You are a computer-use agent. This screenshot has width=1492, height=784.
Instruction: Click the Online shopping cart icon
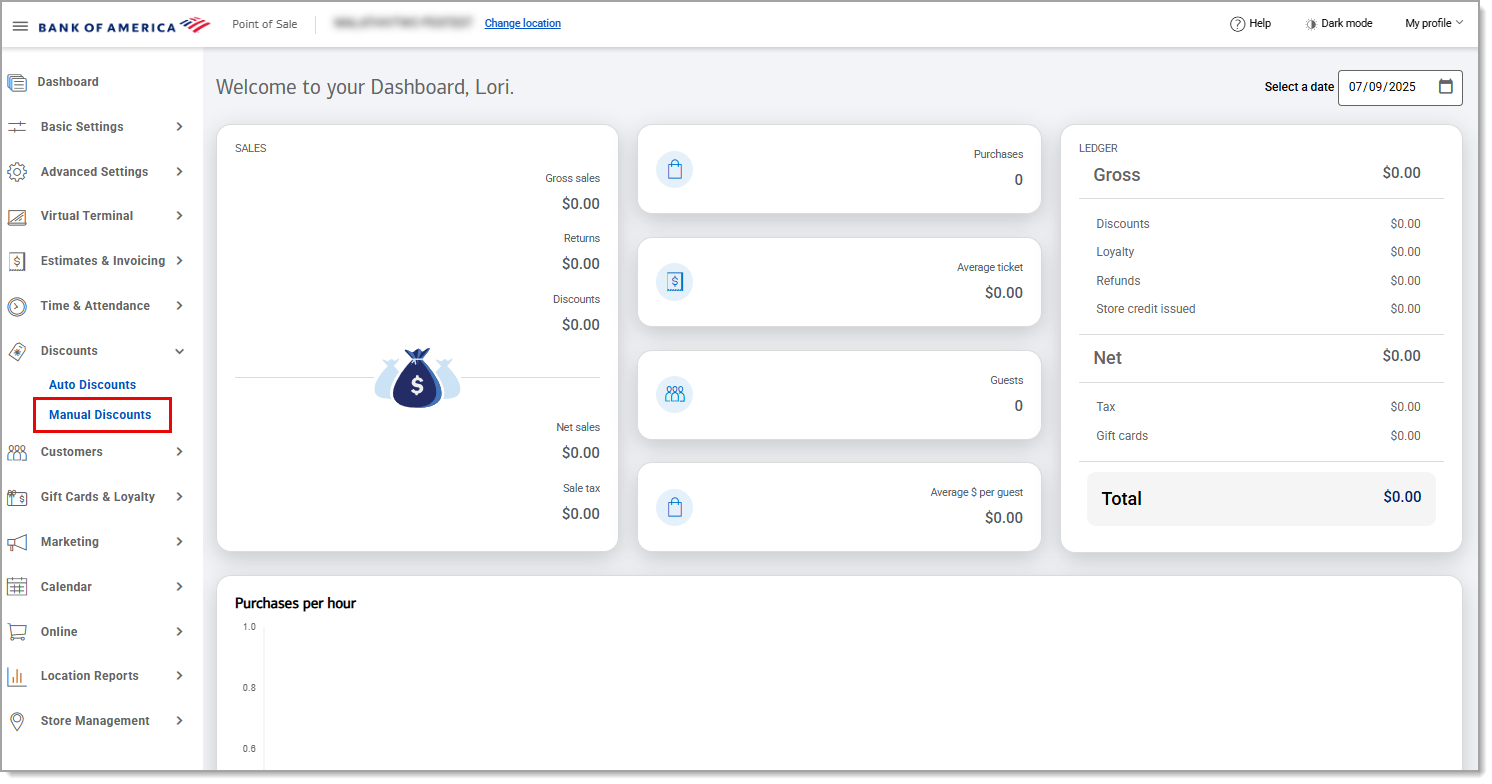(17, 632)
